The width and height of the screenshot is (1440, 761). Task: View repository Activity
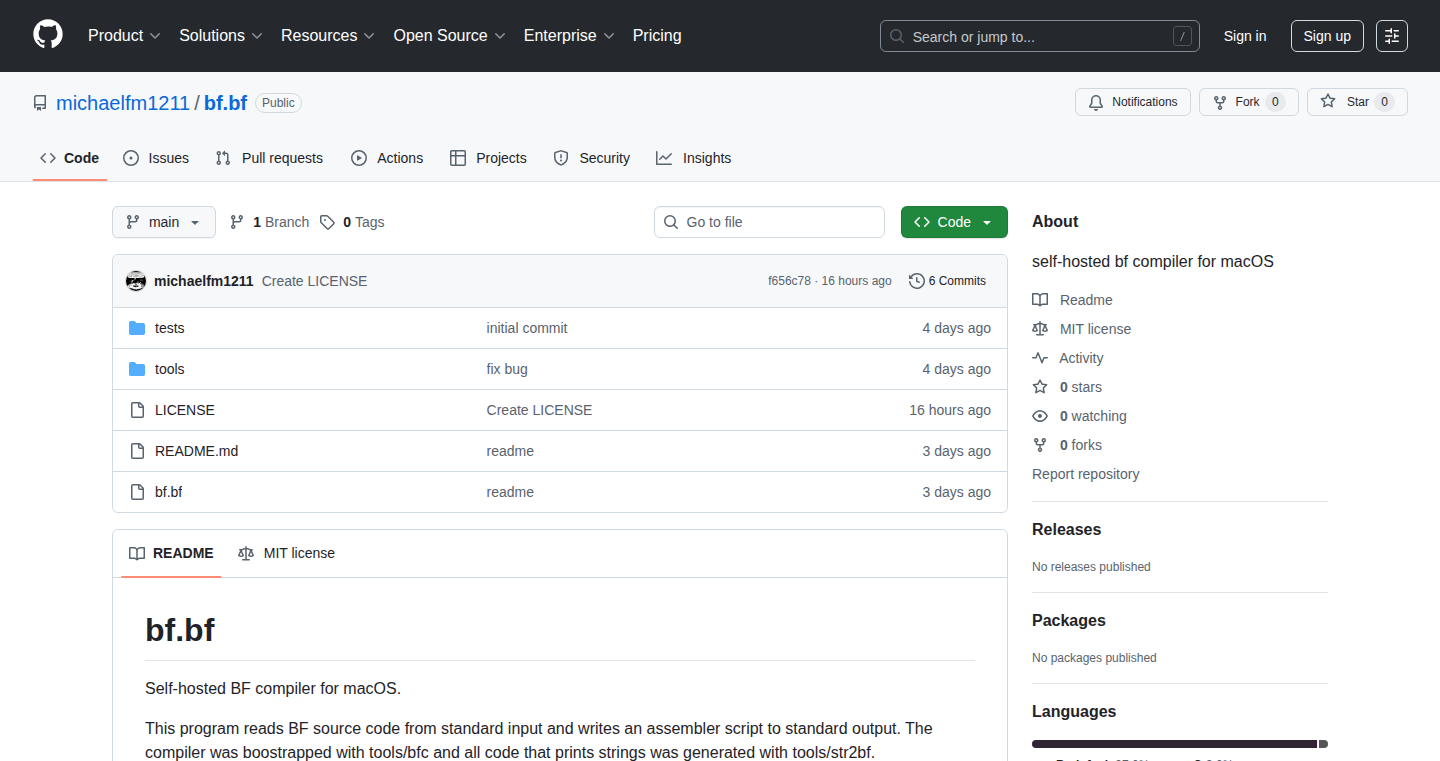(x=1068, y=358)
